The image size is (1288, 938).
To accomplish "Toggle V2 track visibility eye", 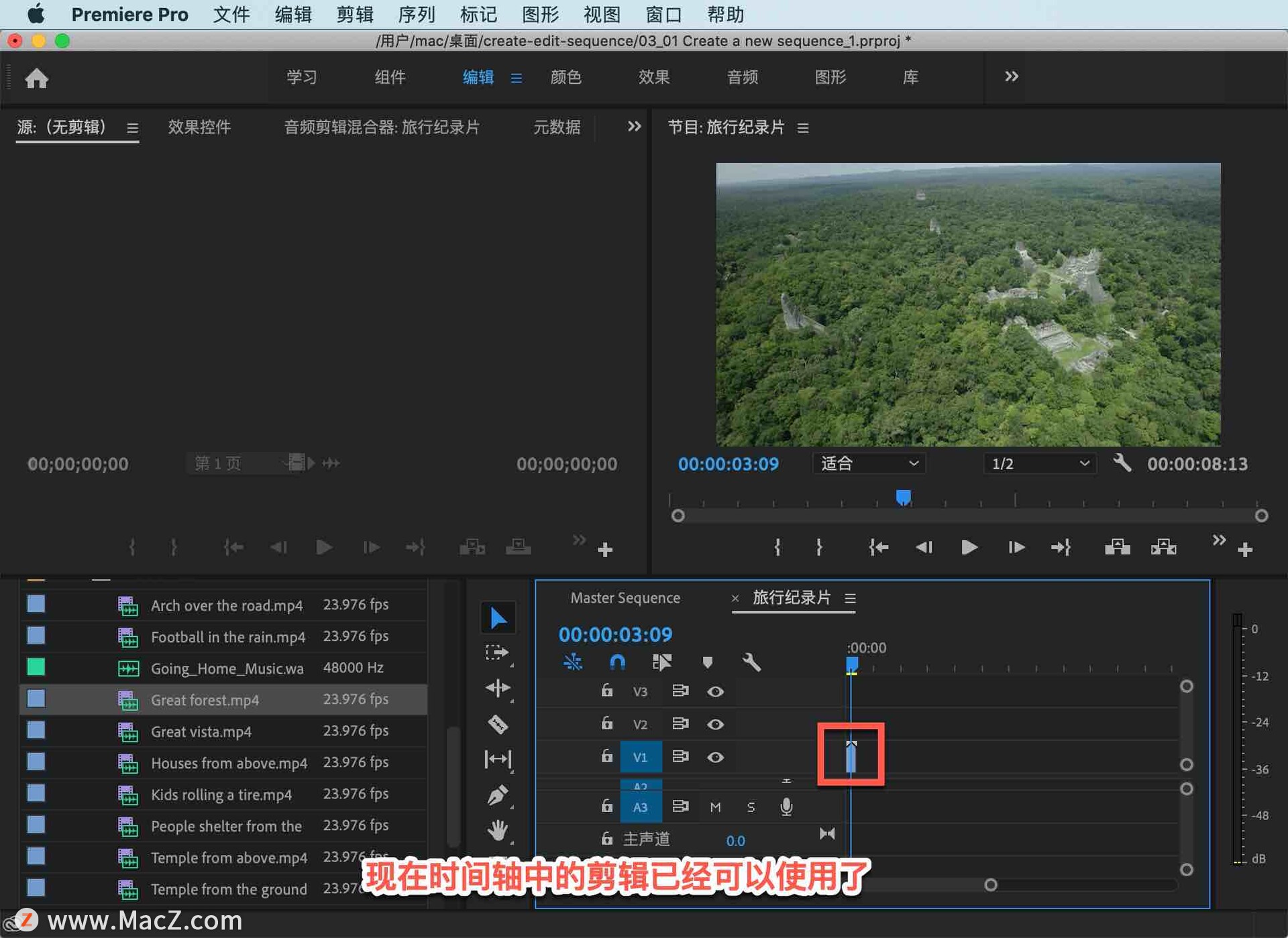I will point(715,724).
